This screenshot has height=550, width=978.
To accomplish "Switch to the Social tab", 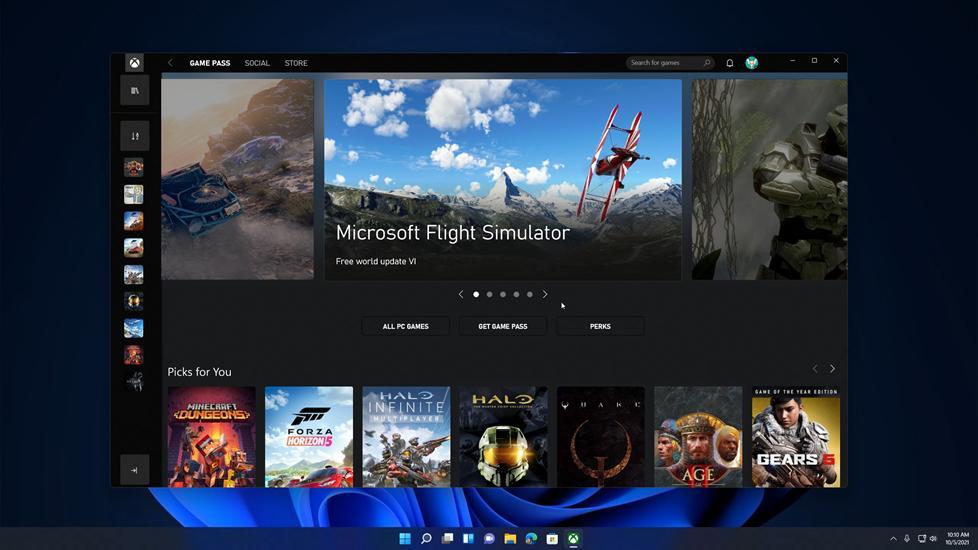I will point(257,63).
